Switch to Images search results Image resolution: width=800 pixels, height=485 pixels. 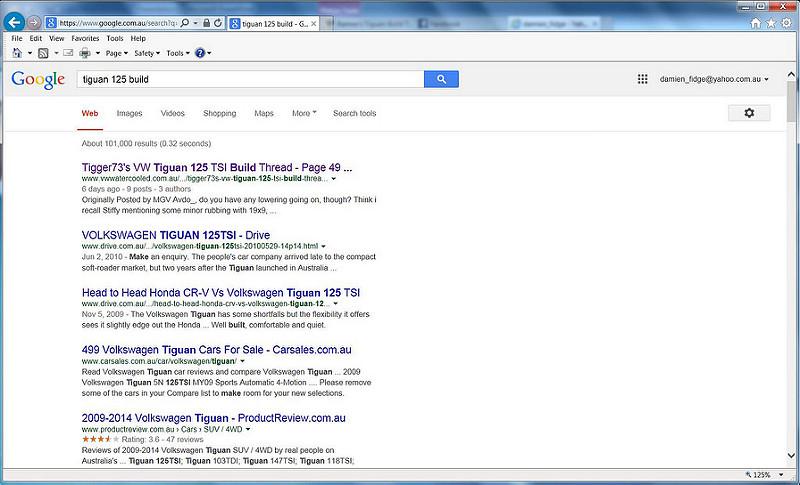[130, 113]
